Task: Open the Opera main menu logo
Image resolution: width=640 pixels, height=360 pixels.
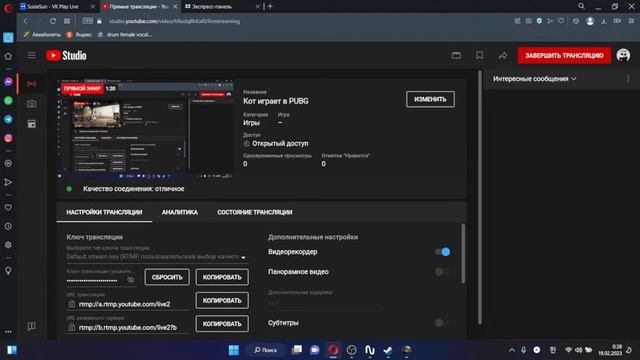Action: tap(8, 8)
